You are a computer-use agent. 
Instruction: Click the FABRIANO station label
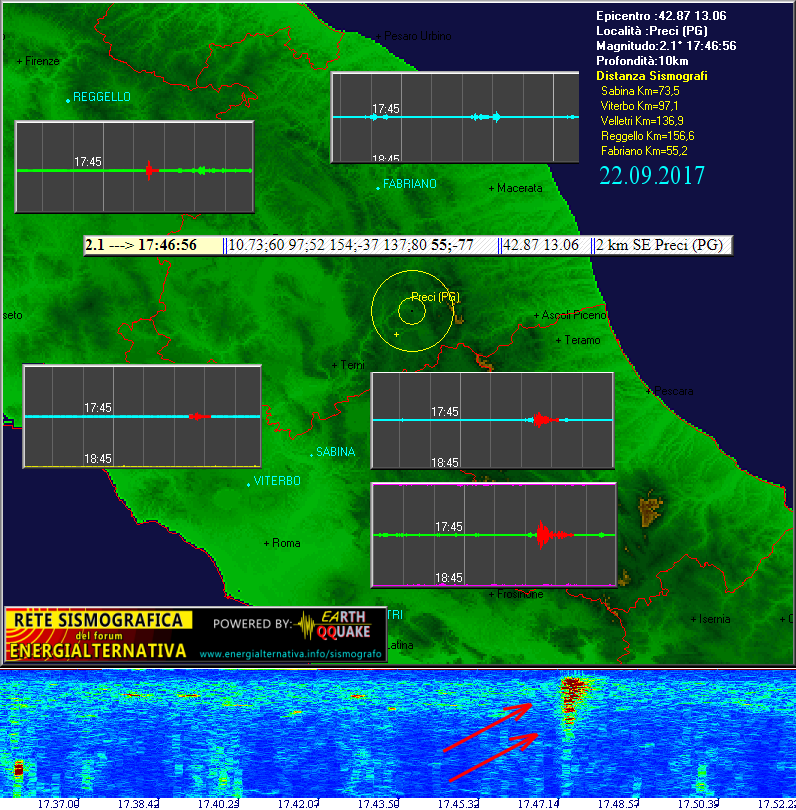click(410, 183)
